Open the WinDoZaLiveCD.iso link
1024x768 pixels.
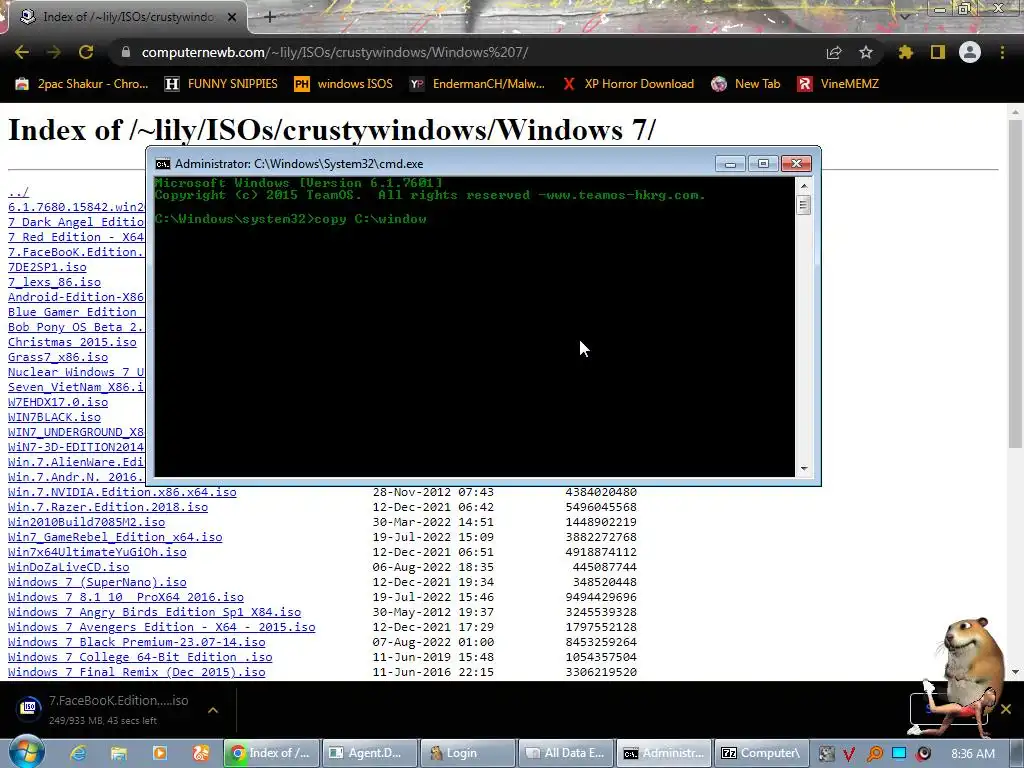pyautogui.click(x=69, y=568)
